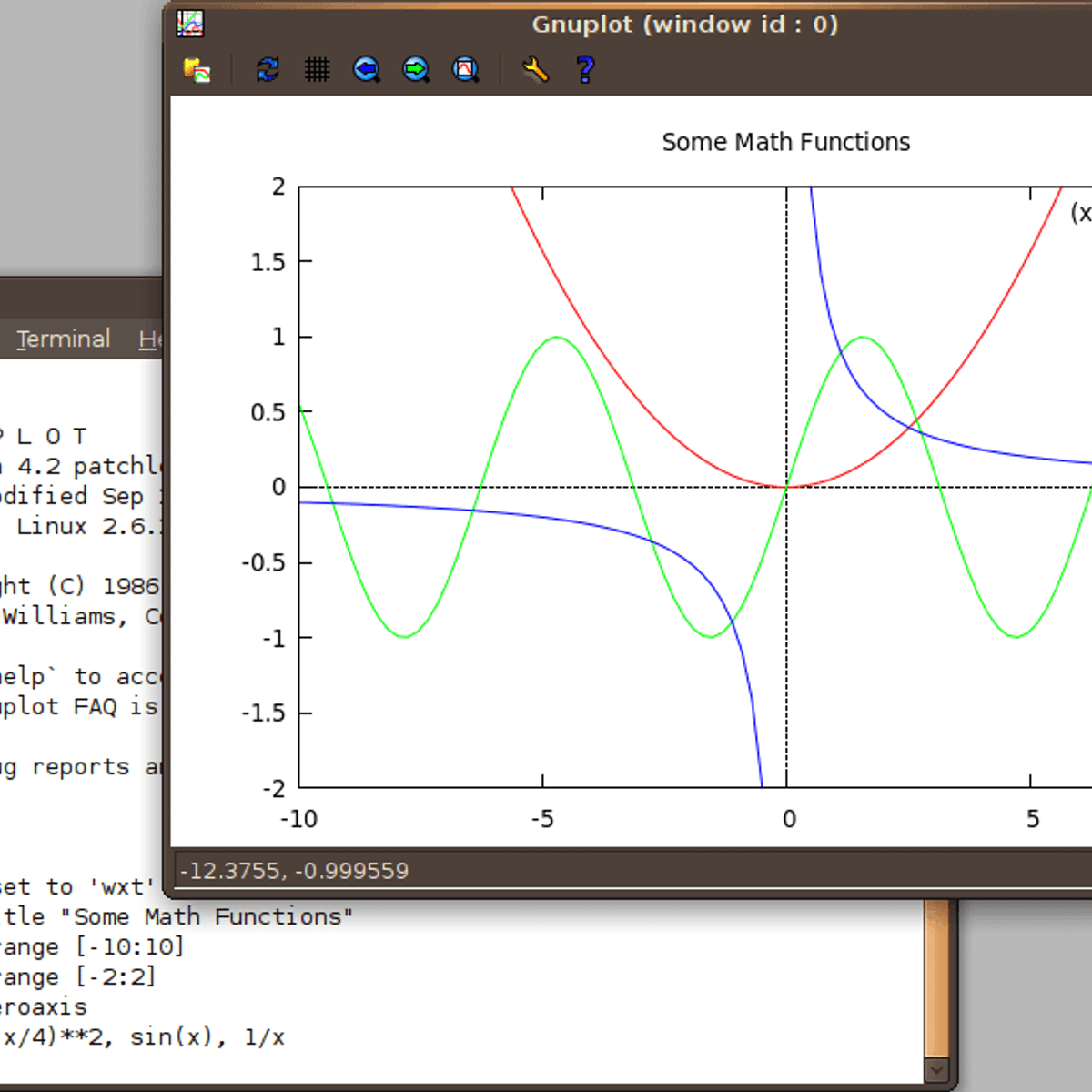1092x1092 pixels.
Task: Click the x-axis label "-10"
Action: pyautogui.click(x=298, y=819)
